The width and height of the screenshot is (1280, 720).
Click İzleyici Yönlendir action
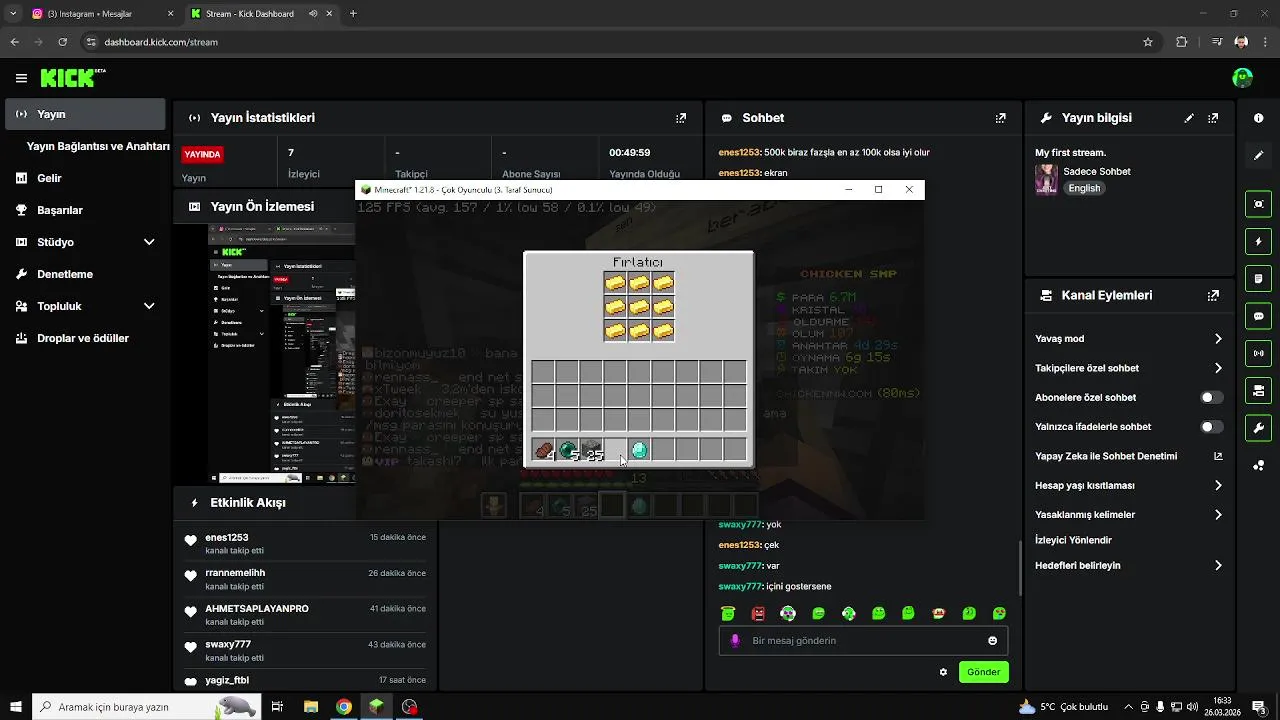click(x=1073, y=541)
